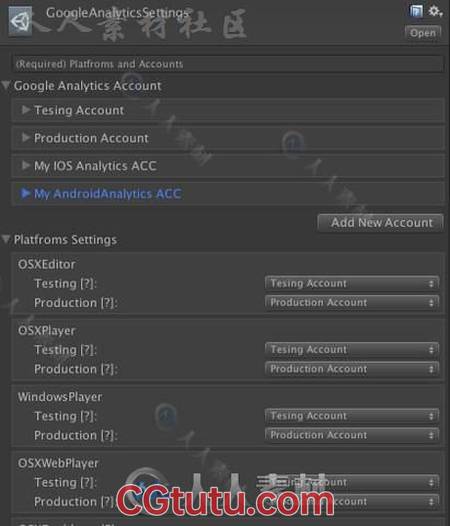This screenshot has height=526, width=450.
Task: Click the Open button
Action: (423, 33)
